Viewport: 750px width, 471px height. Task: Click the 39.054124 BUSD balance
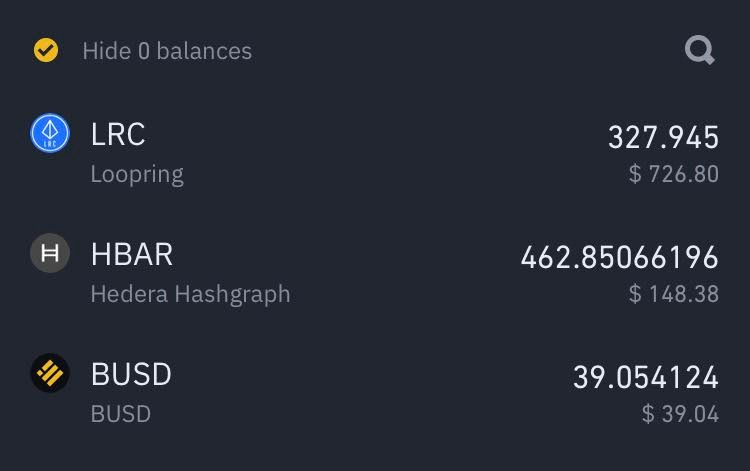tap(646, 377)
